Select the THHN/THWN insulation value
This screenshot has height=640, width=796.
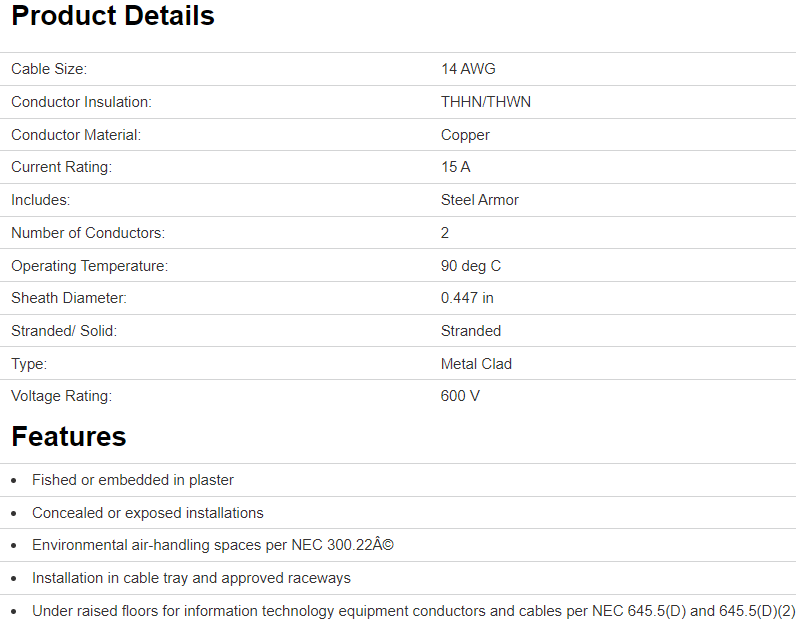point(486,102)
